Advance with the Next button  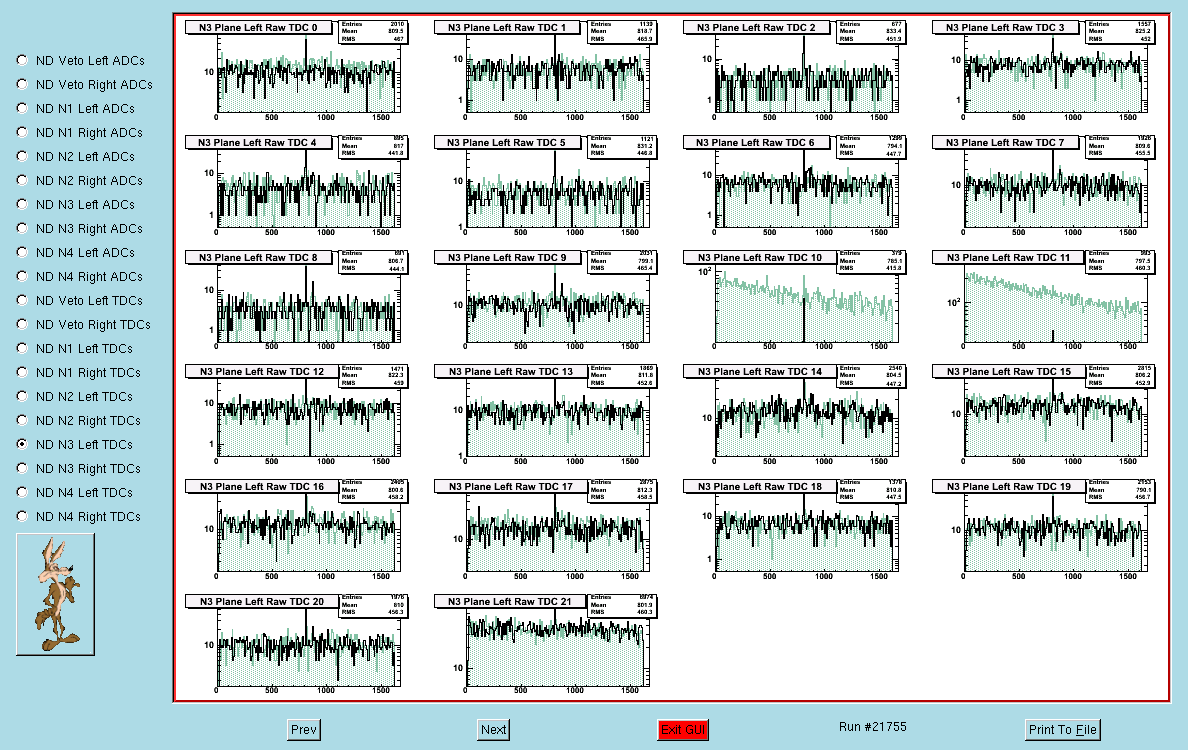493,730
